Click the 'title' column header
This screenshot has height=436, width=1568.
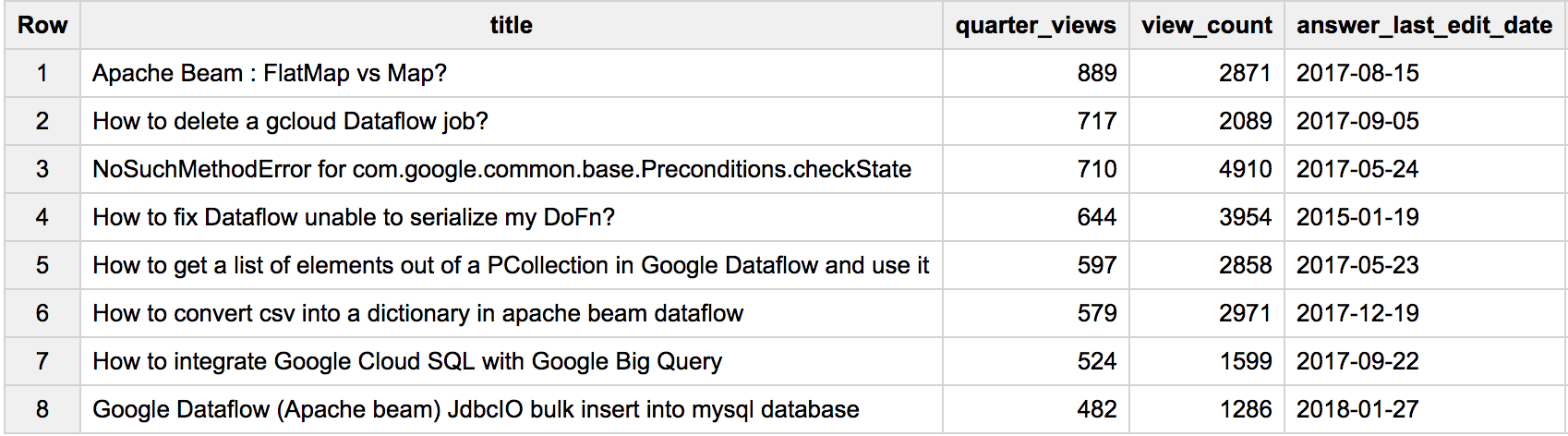point(511,25)
